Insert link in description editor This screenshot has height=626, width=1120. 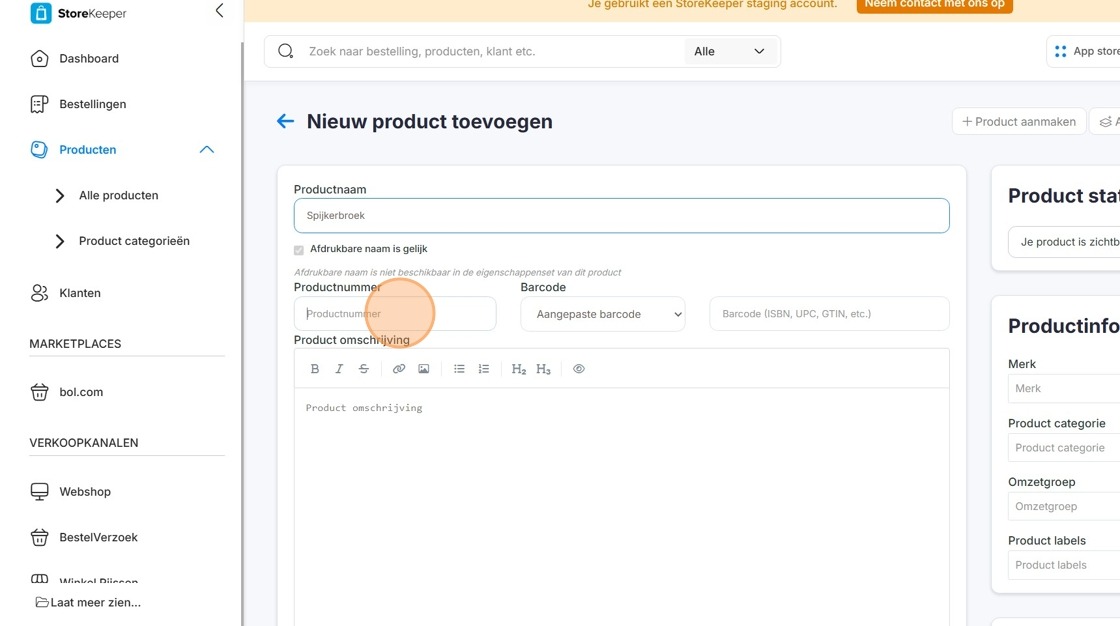399,369
